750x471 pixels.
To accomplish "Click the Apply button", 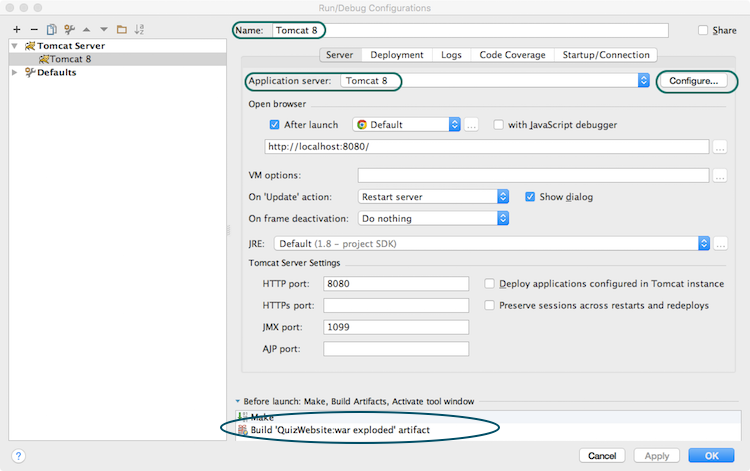I will [x=657, y=456].
